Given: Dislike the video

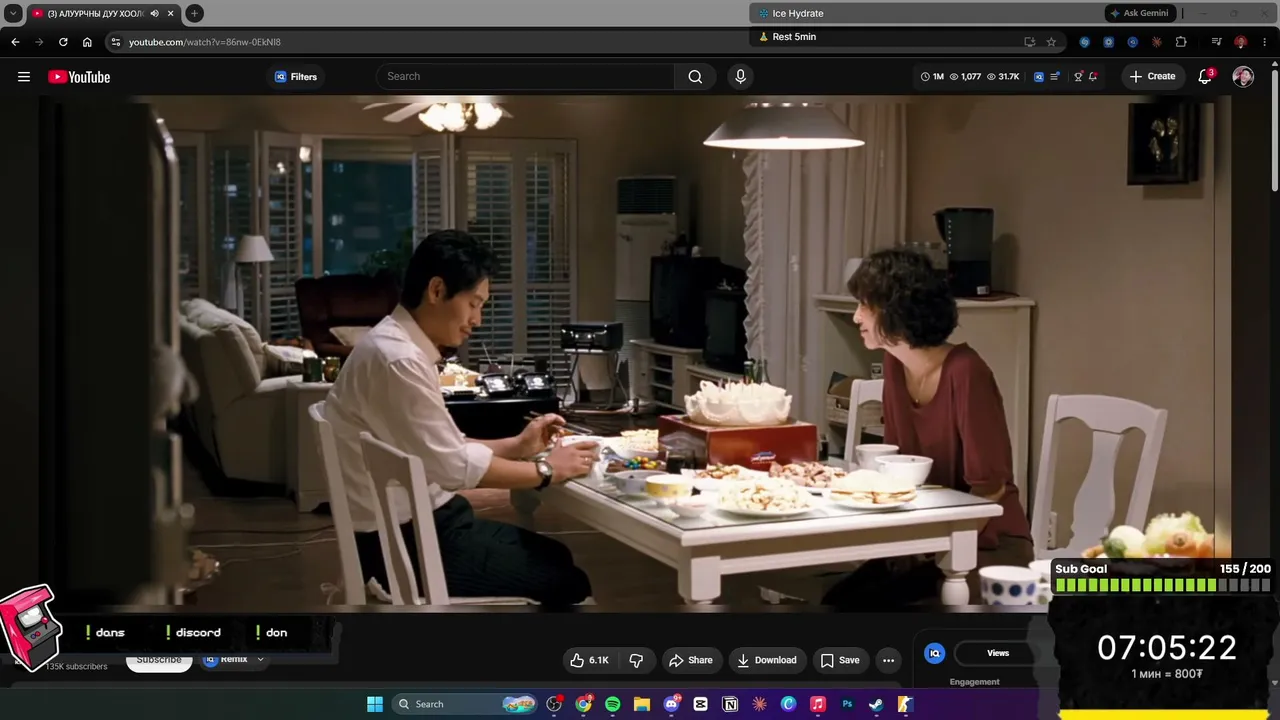Looking at the screenshot, I should point(636,660).
